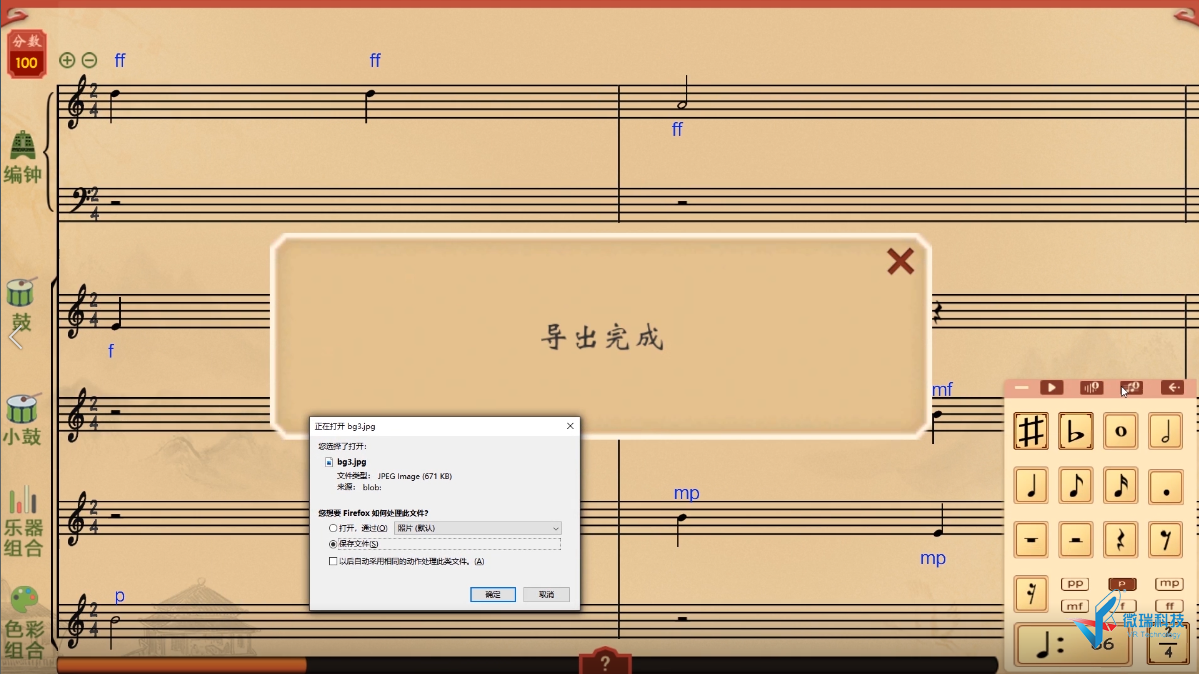Select the quarter rest tool
This screenshot has width=1199, height=674.
[1120, 540]
